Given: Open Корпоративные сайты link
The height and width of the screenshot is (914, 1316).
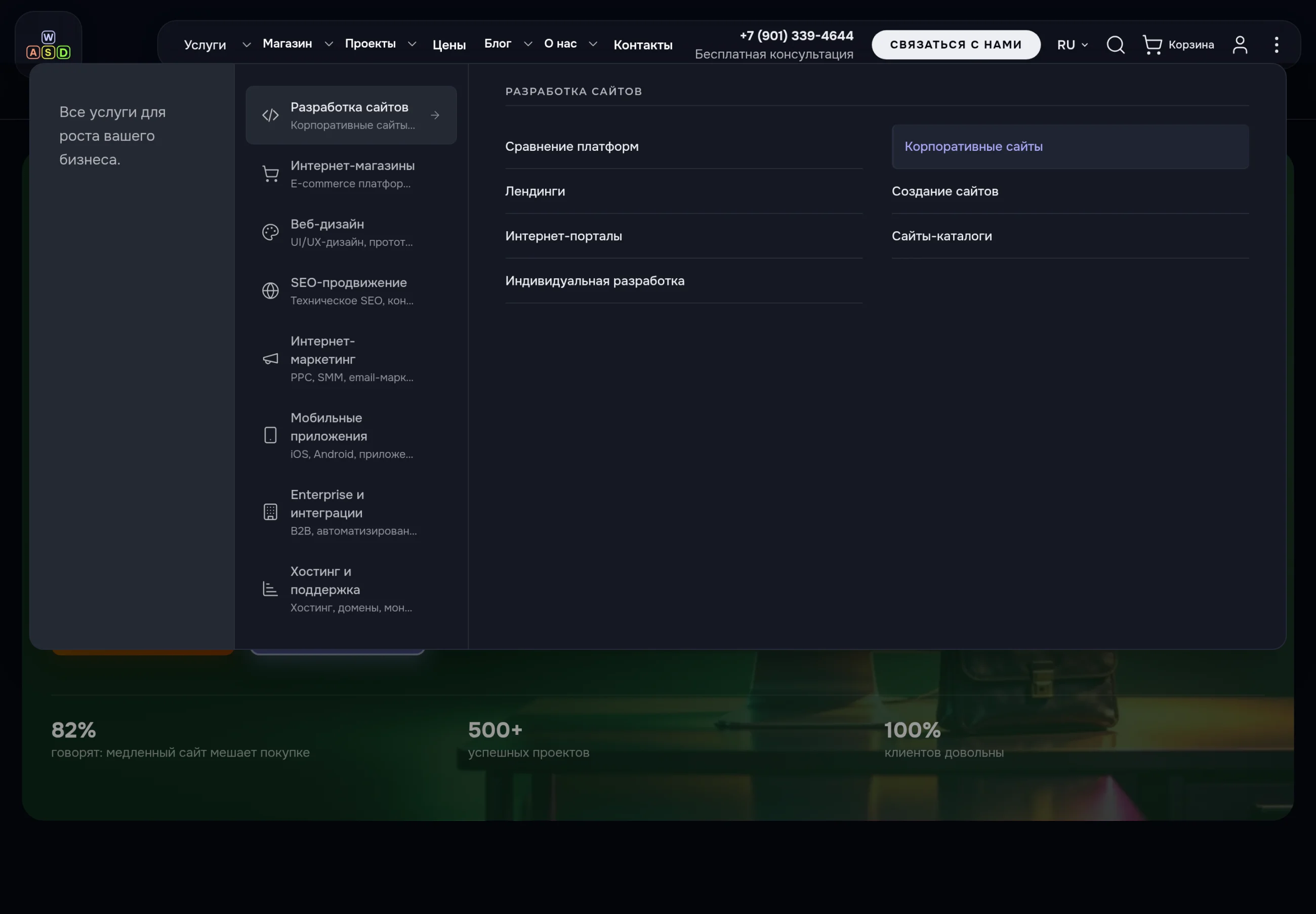Looking at the screenshot, I should coord(1071,147).
